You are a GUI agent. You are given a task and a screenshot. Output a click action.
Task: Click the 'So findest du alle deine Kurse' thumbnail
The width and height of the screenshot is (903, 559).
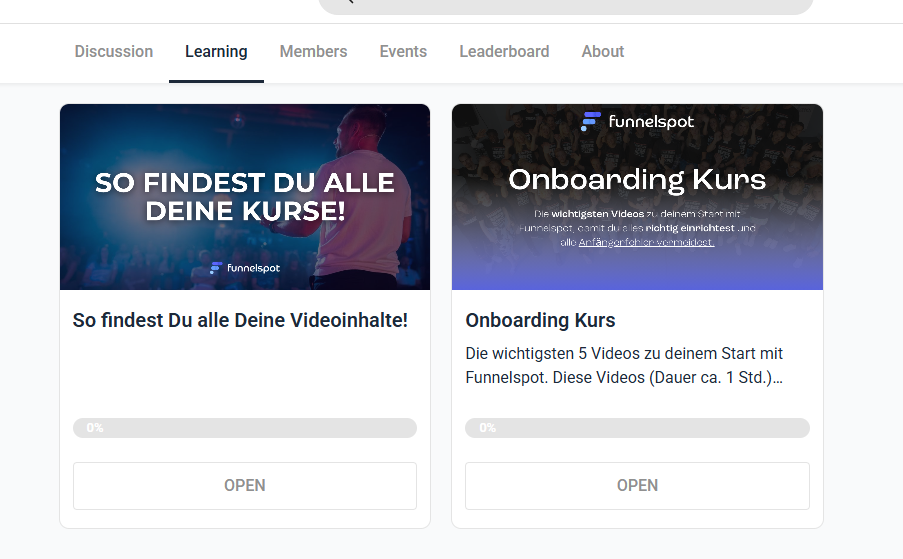[x=245, y=197]
